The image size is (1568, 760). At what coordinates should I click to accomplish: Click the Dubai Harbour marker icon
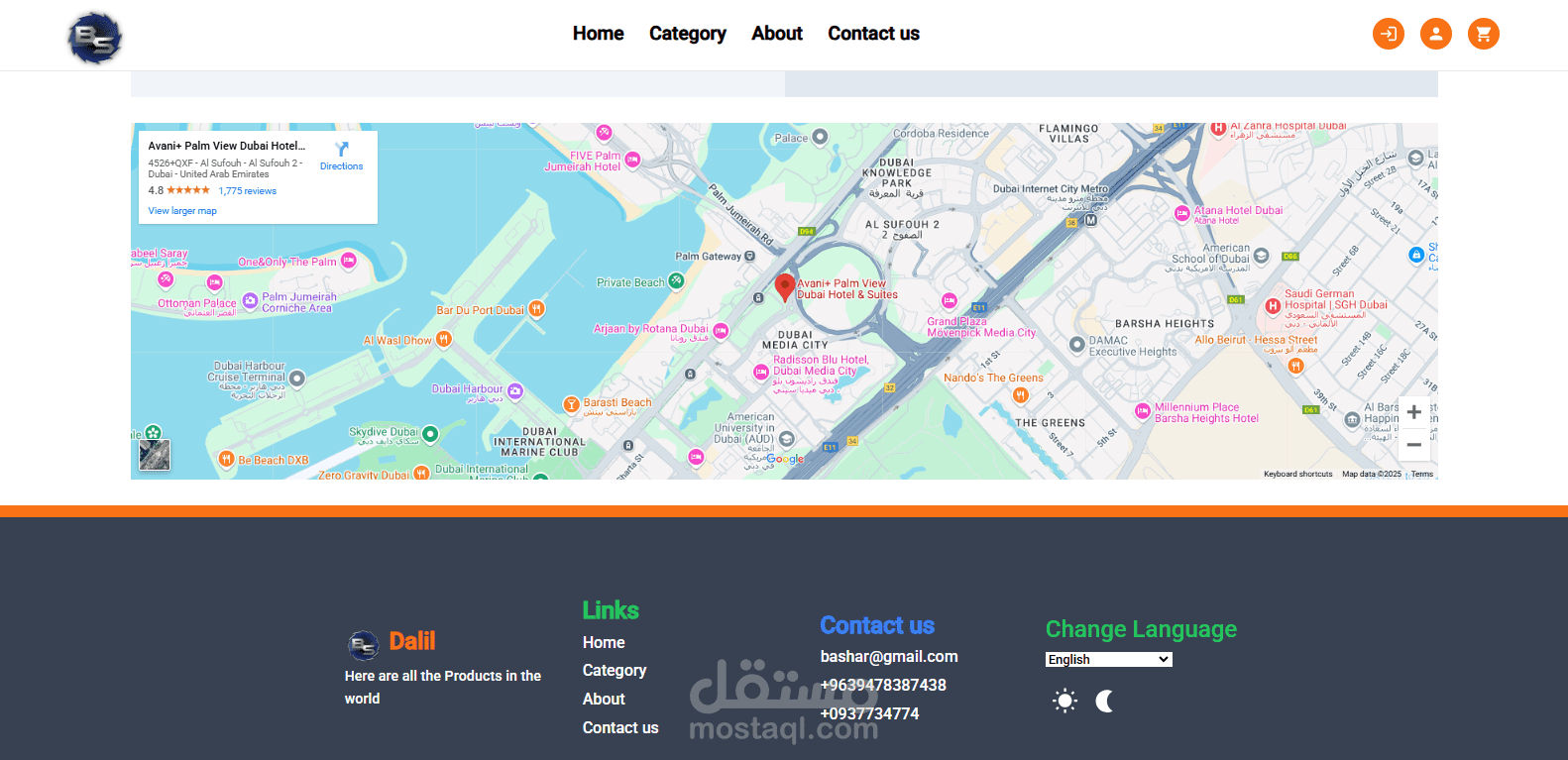coord(515,392)
